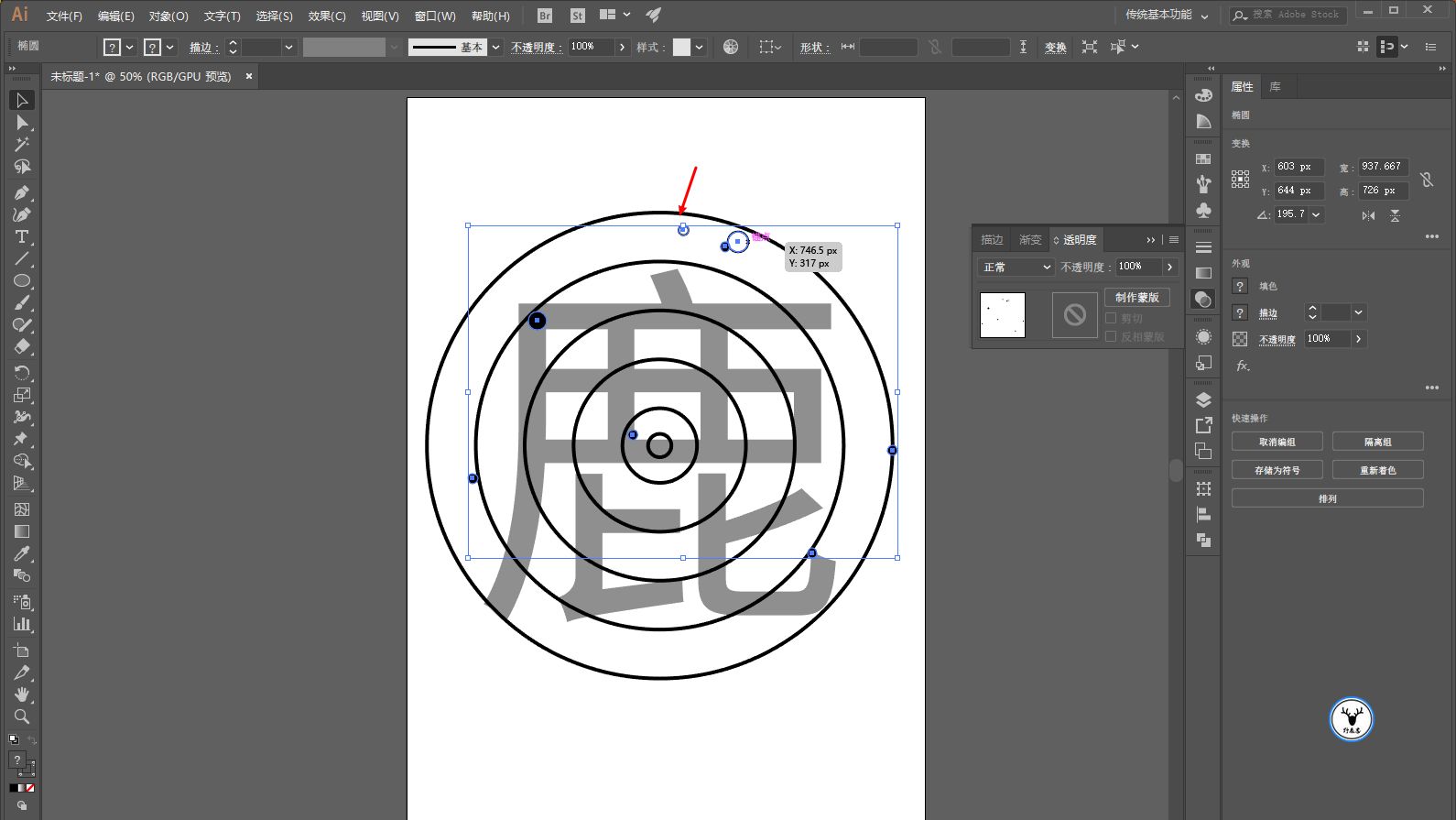Select the Lasso tool

tap(22, 167)
